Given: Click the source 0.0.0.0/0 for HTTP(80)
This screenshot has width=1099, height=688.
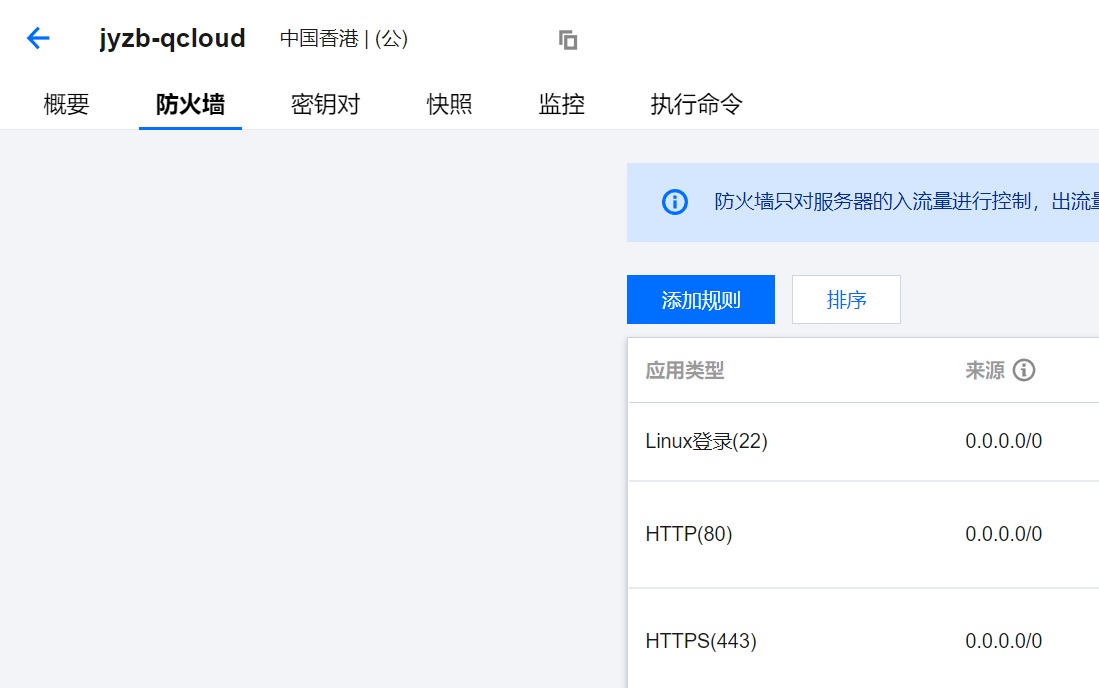Looking at the screenshot, I should pyautogui.click(x=1003, y=534).
